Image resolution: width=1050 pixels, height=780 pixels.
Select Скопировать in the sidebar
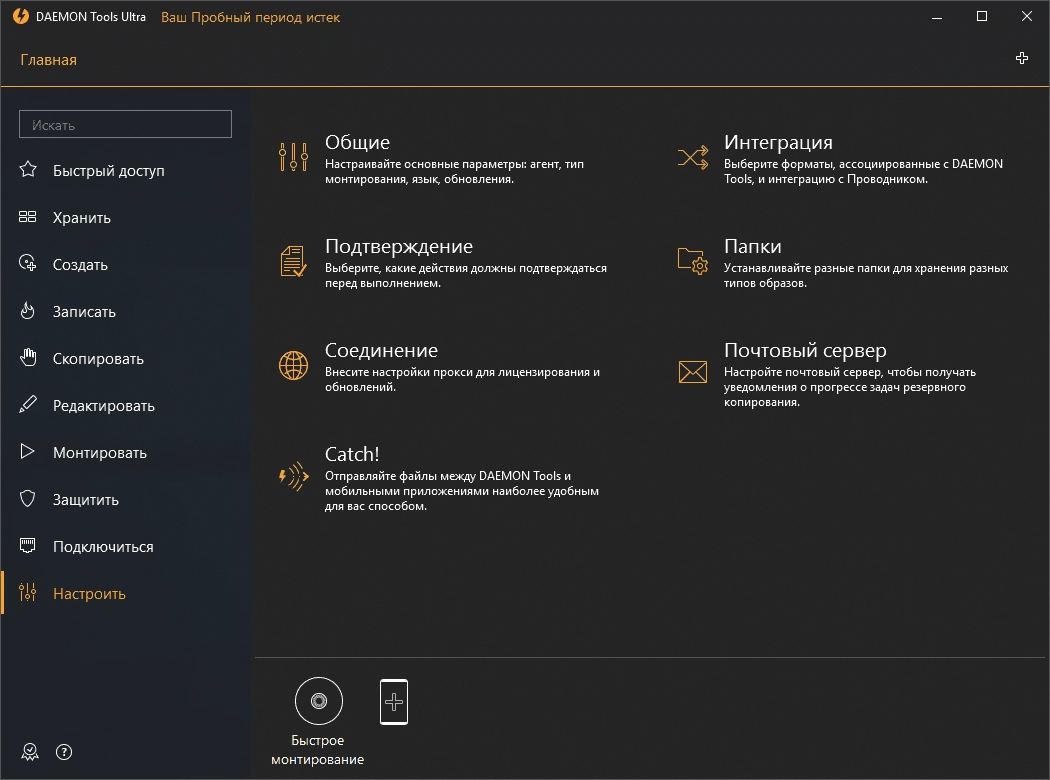tap(98, 359)
